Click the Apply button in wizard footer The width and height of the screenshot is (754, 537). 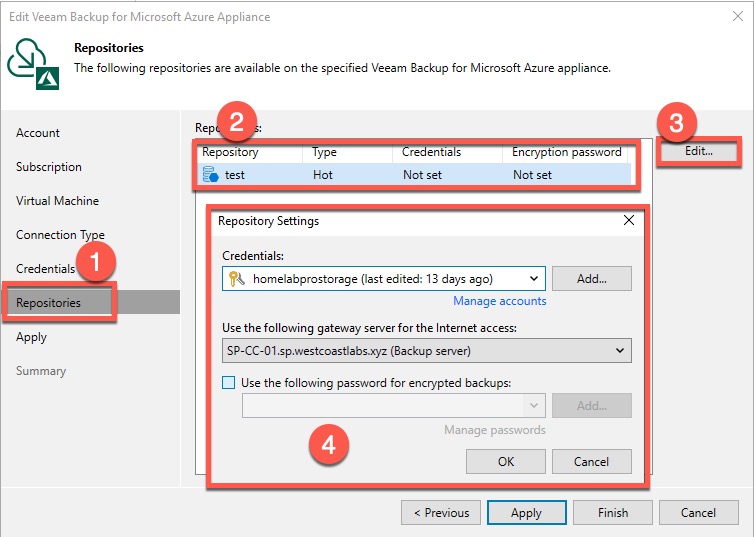point(526,513)
